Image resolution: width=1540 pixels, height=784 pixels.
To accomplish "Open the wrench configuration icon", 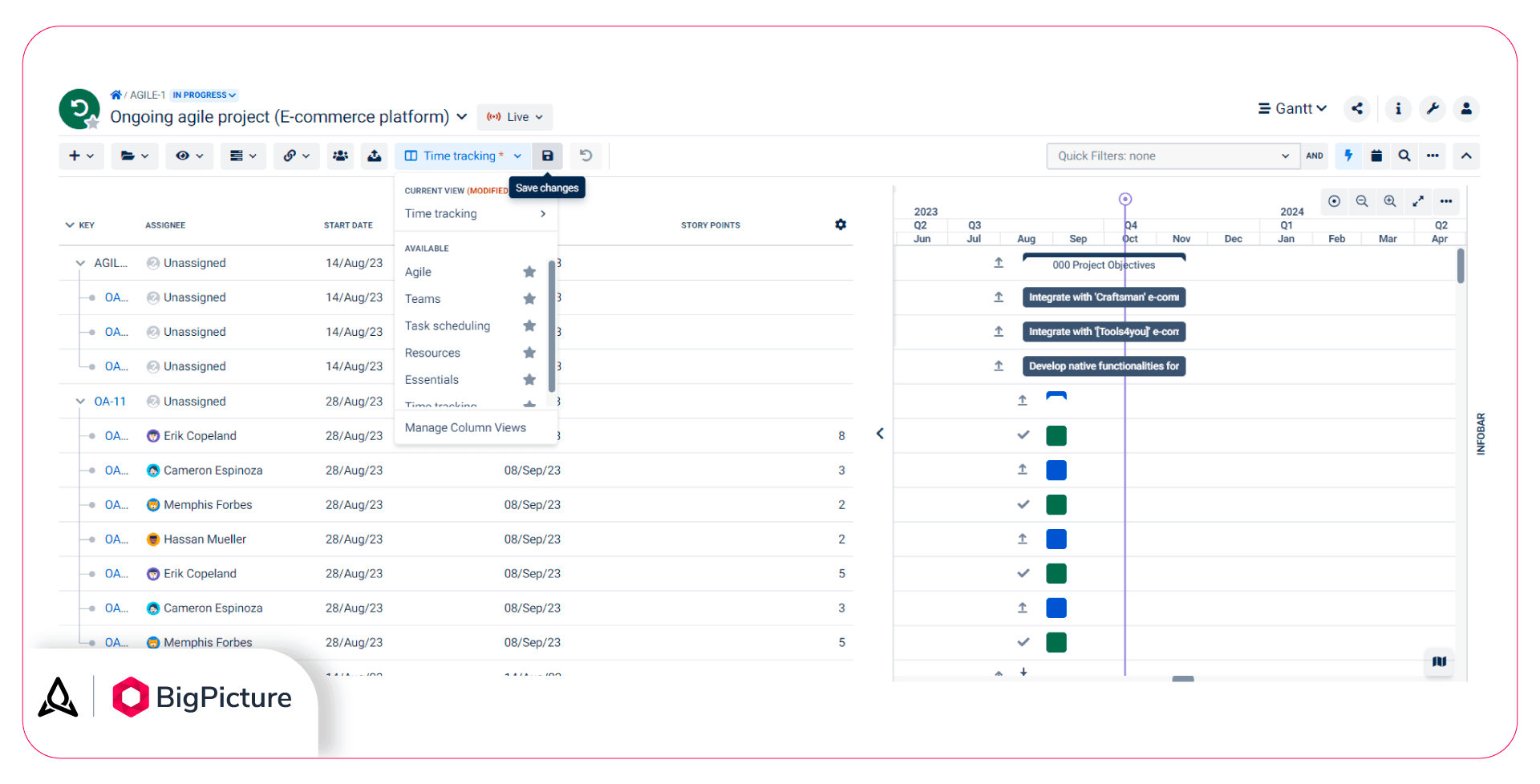I will coord(1433,109).
